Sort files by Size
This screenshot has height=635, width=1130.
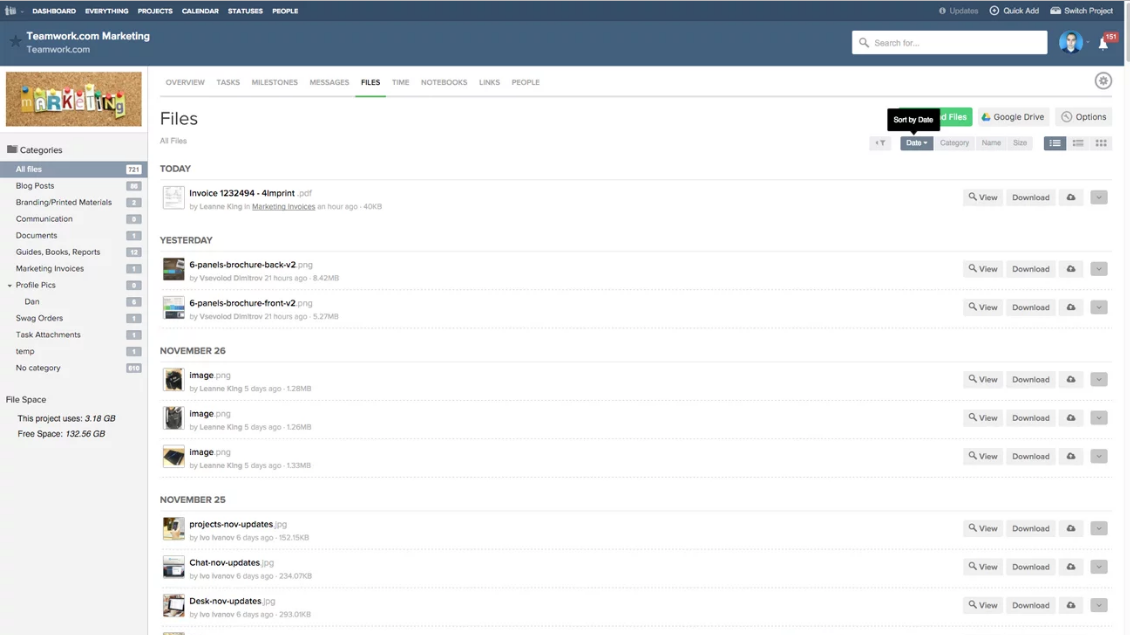point(1022,143)
